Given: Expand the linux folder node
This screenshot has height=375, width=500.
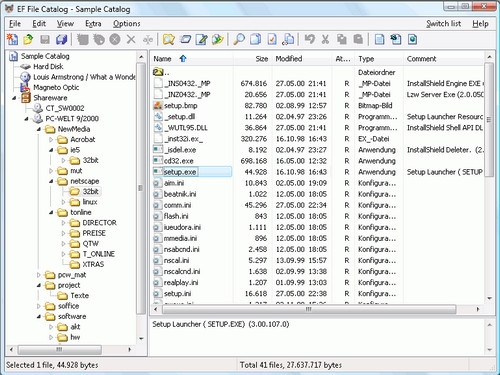Looking at the screenshot, I should point(63,202).
